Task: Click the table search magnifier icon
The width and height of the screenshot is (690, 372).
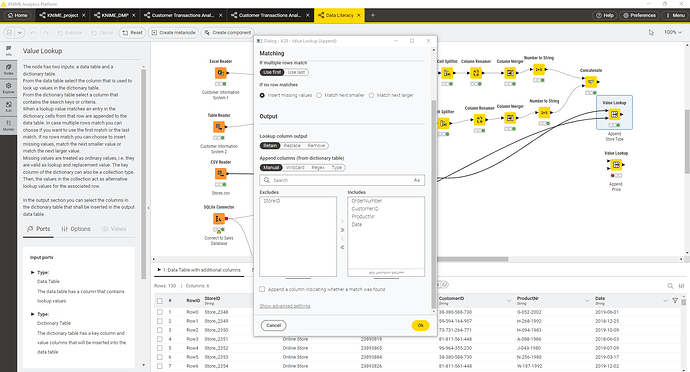Action: click(670, 286)
